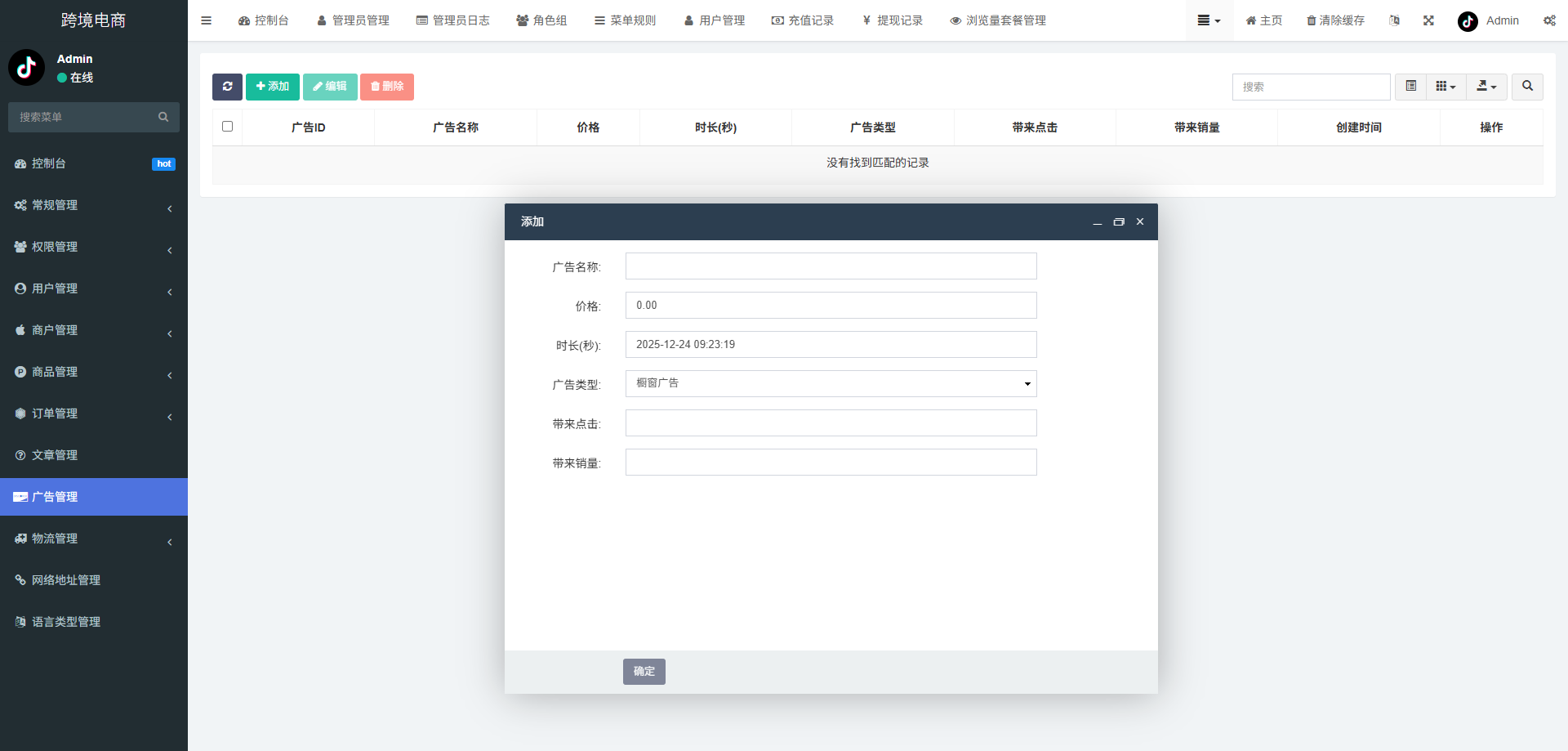Click the fullscreen toggle icon in top bar

pos(1428,20)
